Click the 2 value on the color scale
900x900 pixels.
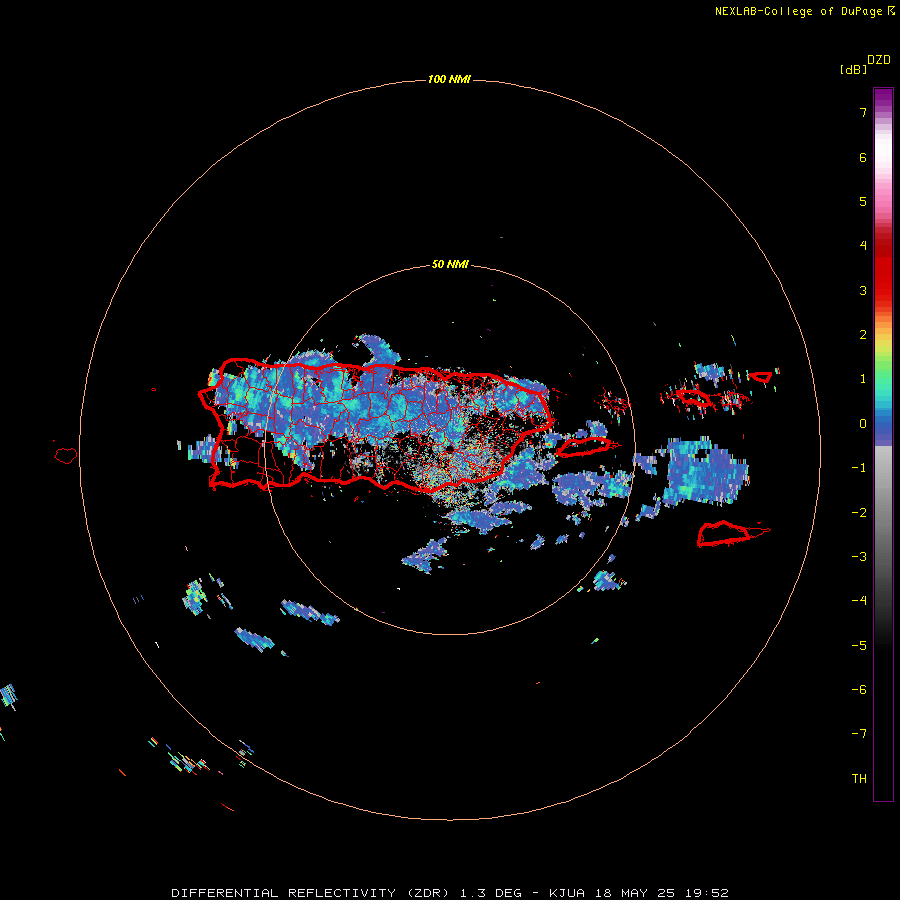tap(863, 335)
